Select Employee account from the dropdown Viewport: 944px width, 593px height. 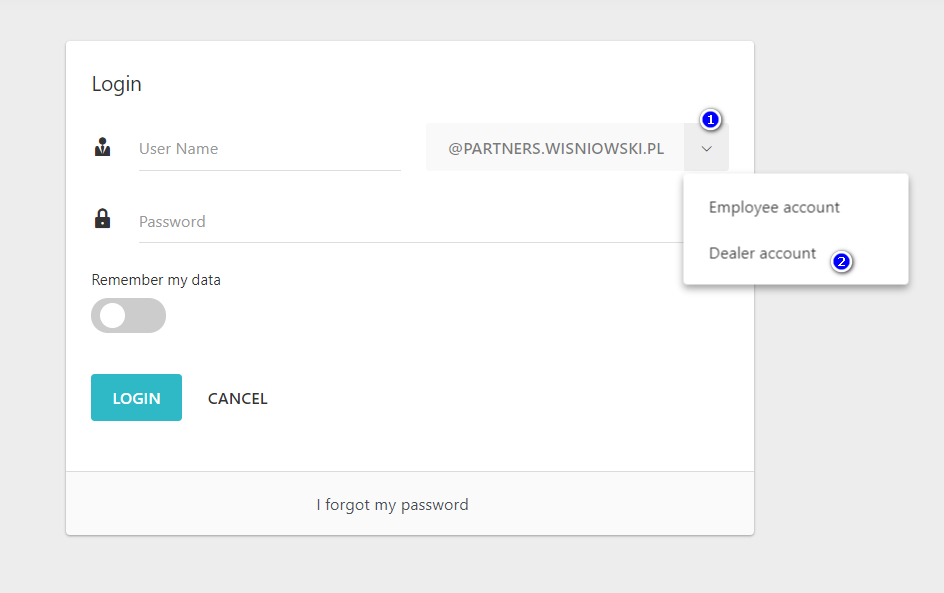pos(774,208)
